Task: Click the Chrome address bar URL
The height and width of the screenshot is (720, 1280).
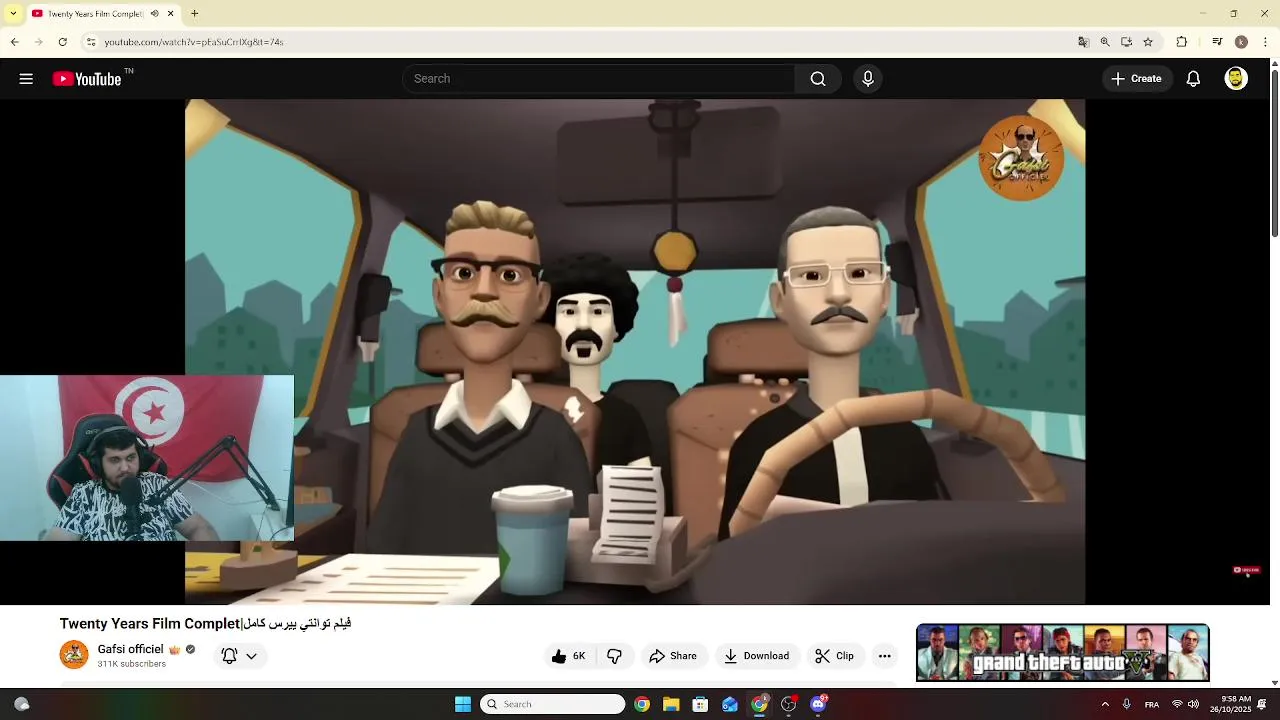Action: pos(194,42)
